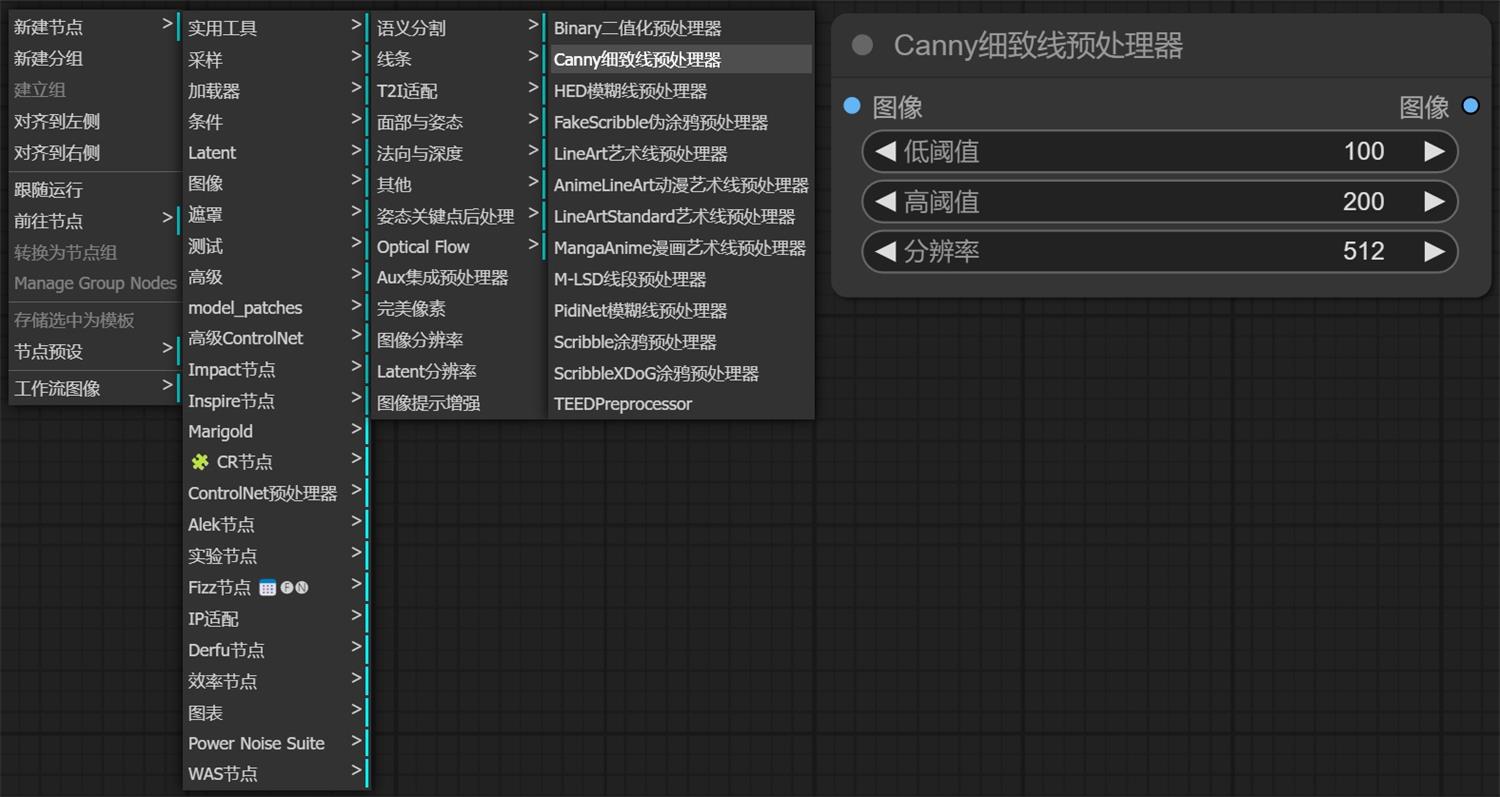This screenshot has width=1500, height=797.
Task: Open the Latent node category
Action: click(274, 153)
